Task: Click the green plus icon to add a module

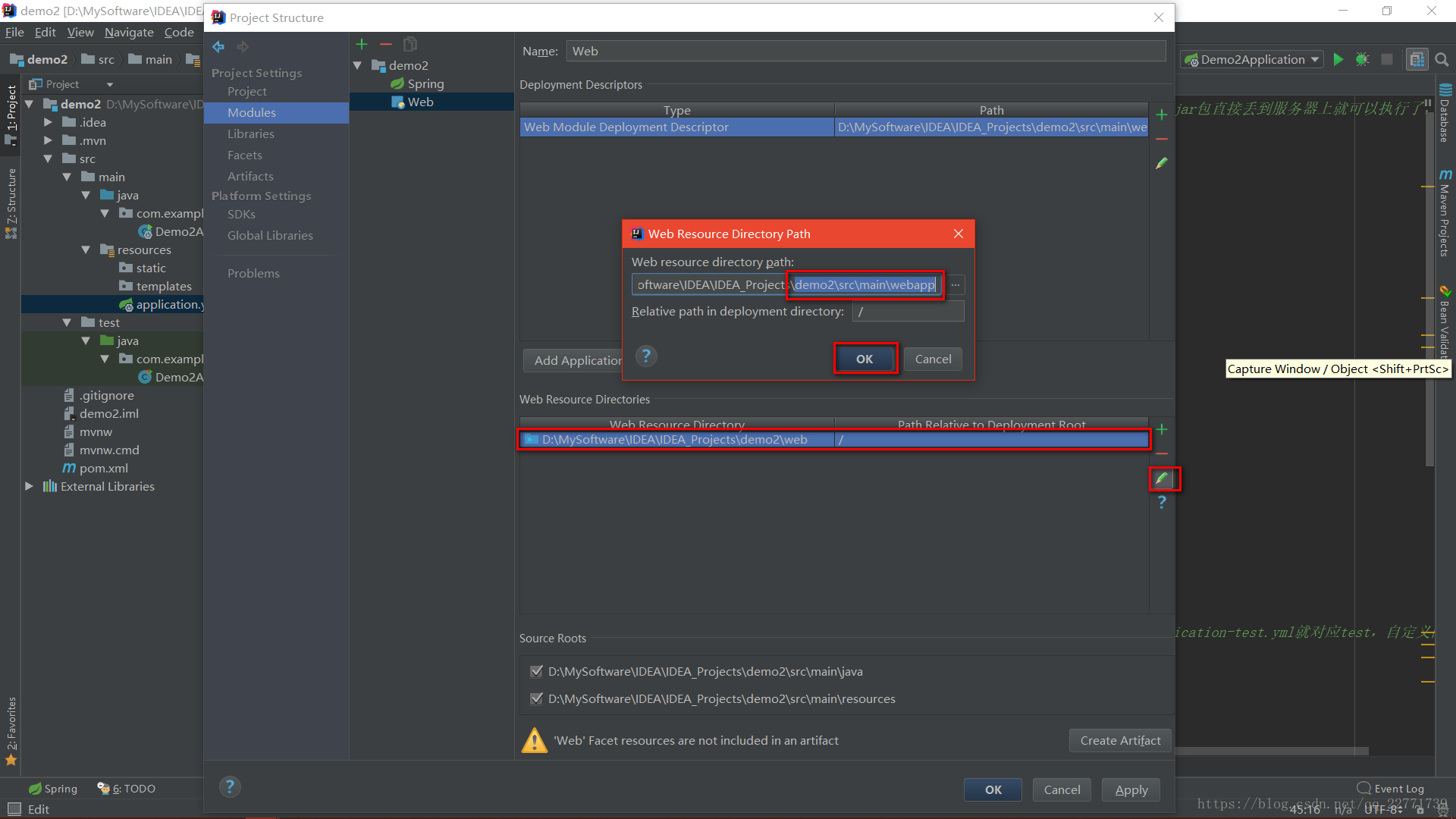Action: (362, 45)
